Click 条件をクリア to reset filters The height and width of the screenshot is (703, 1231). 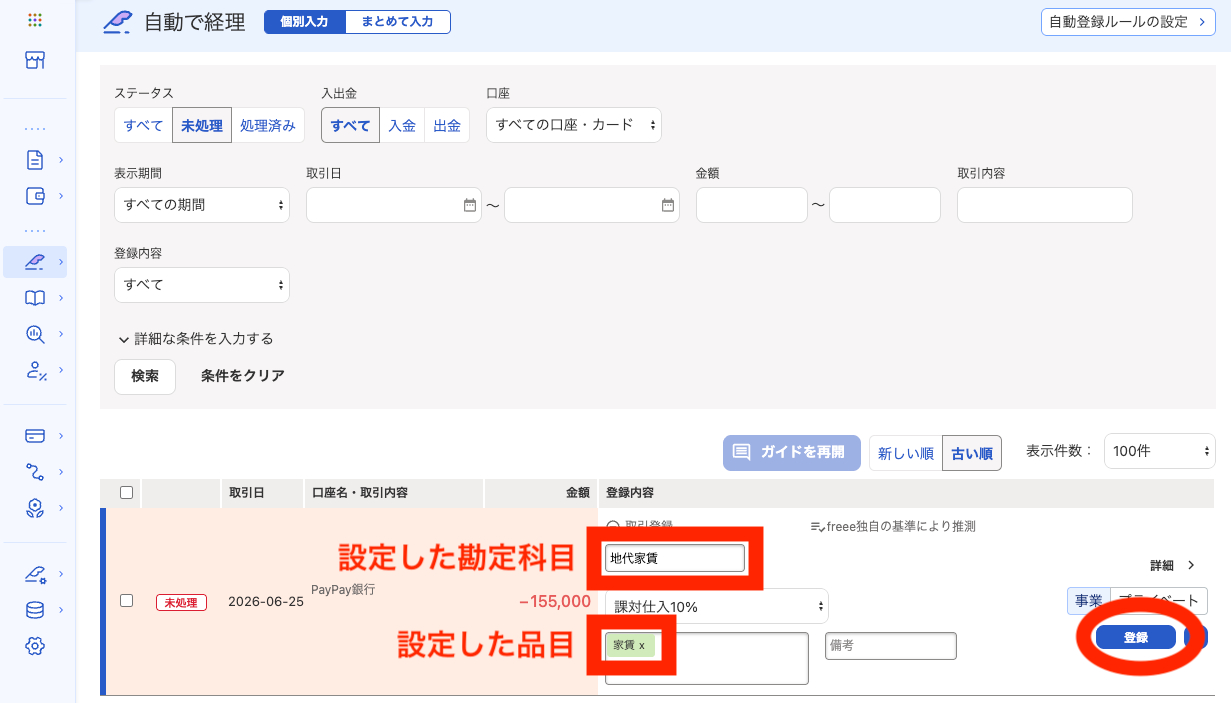243,376
